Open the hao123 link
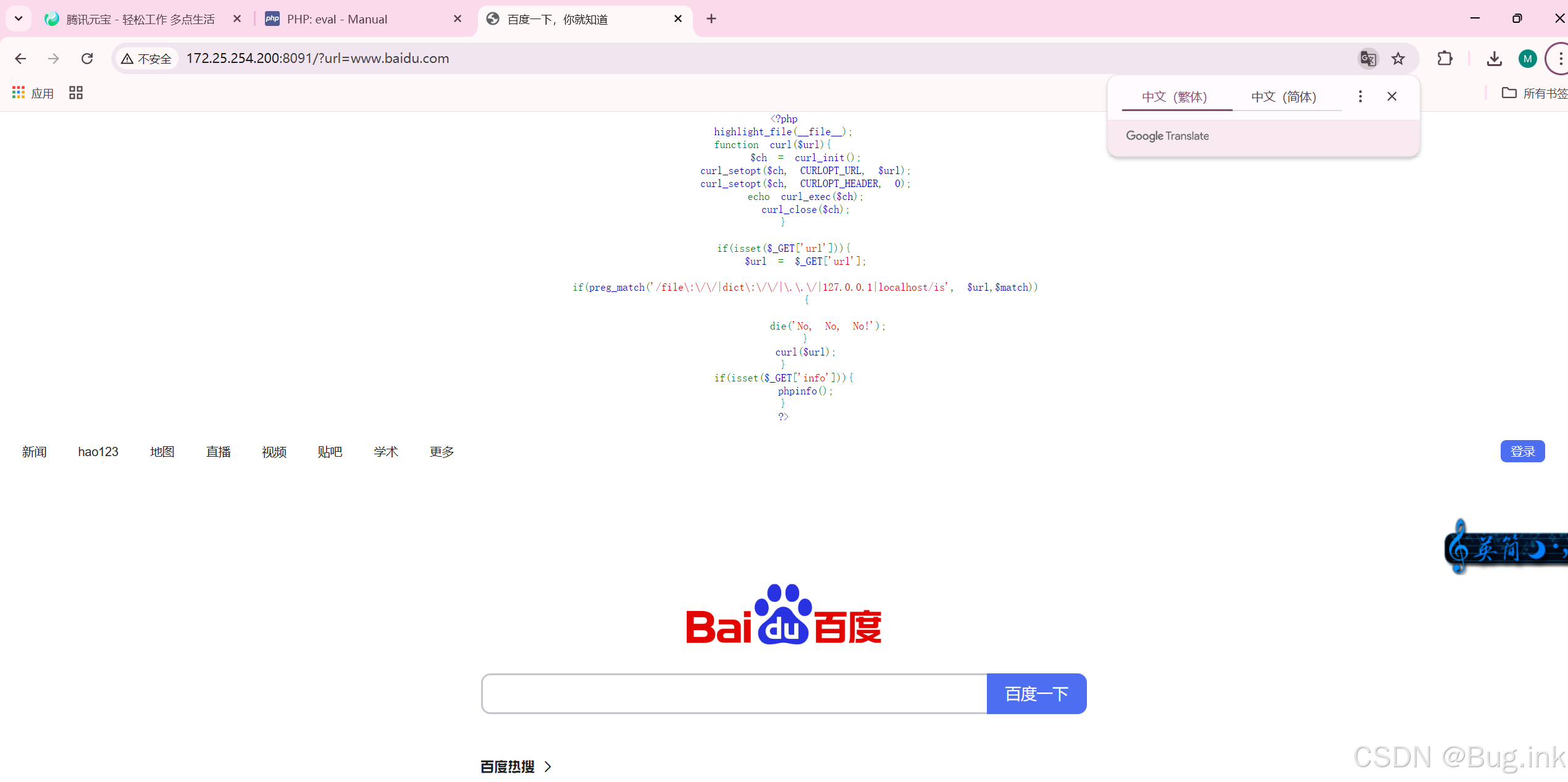The image size is (1568, 782). pos(98,452)
